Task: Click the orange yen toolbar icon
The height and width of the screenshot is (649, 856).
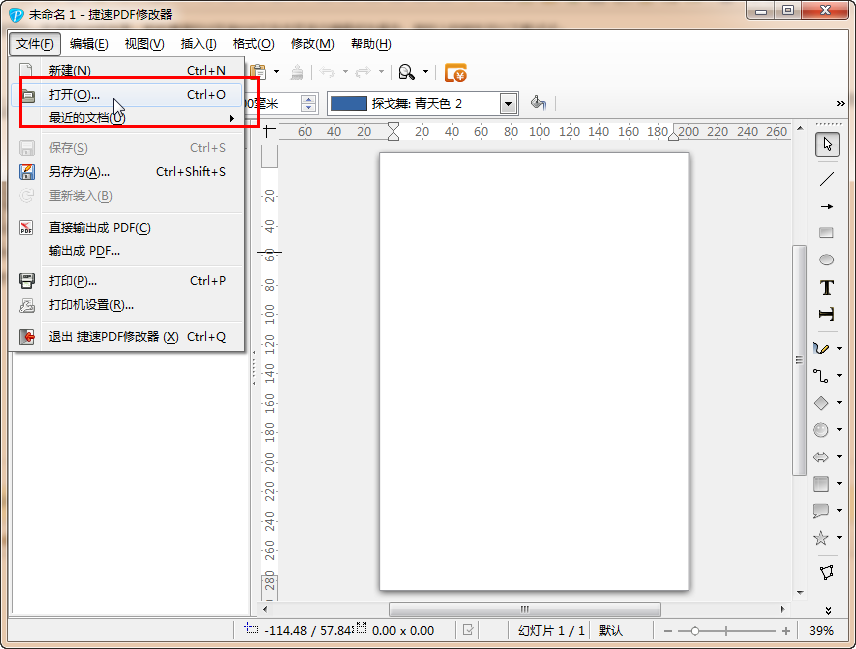Action: pos(455,73)
